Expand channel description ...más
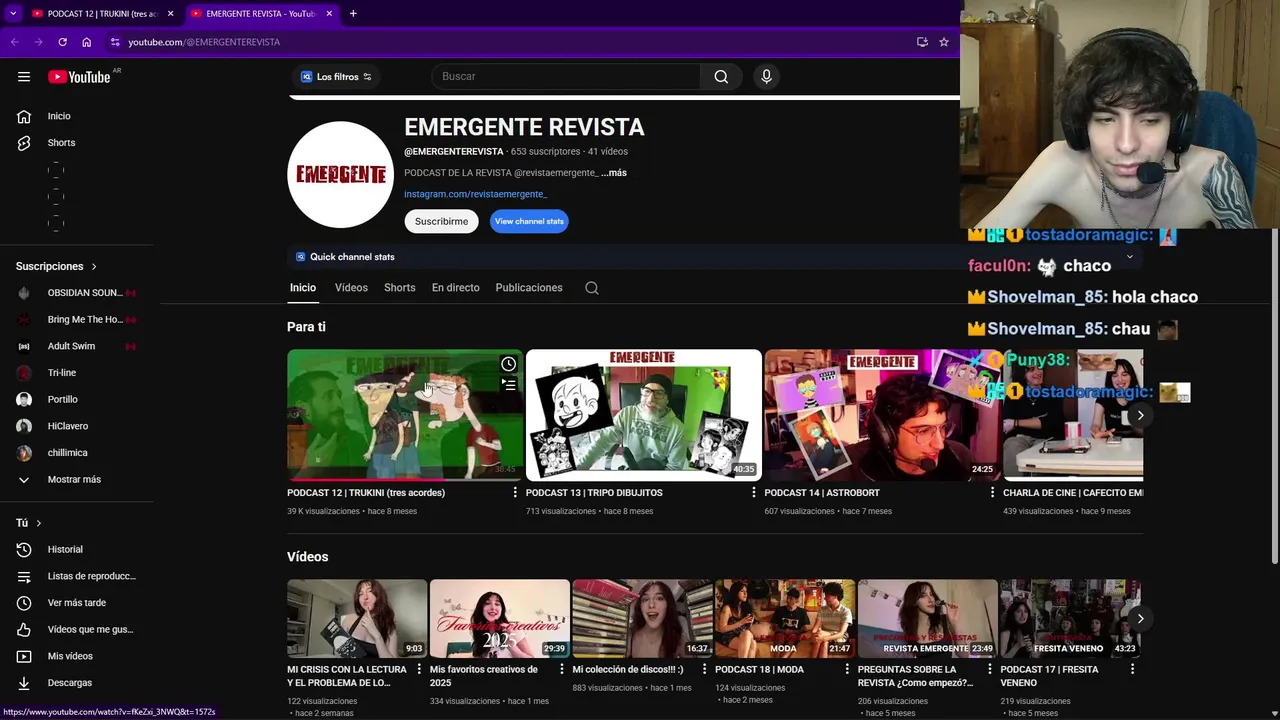The image size is (1280, 720). 614,173
